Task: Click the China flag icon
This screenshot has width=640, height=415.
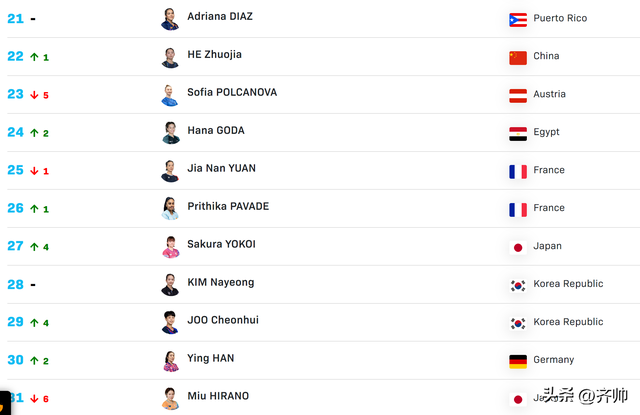Action: 518,58
